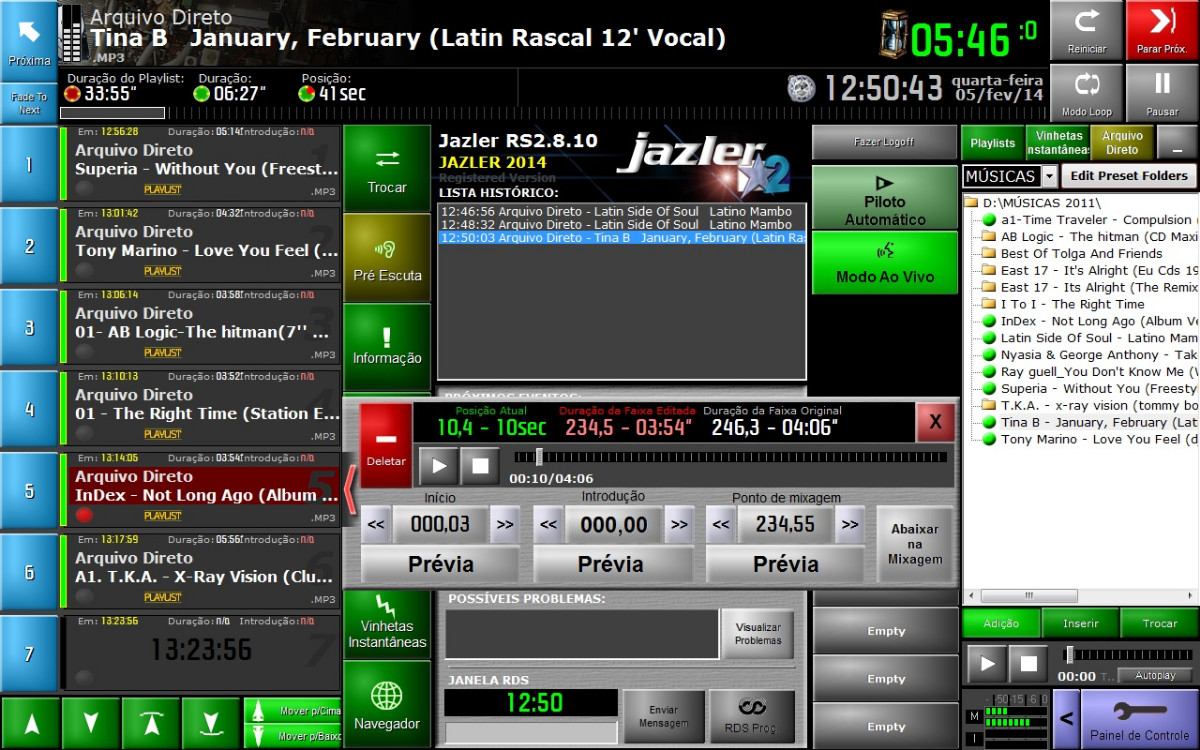
Task: Play track in the editor popup
Action: pos(438,466)
